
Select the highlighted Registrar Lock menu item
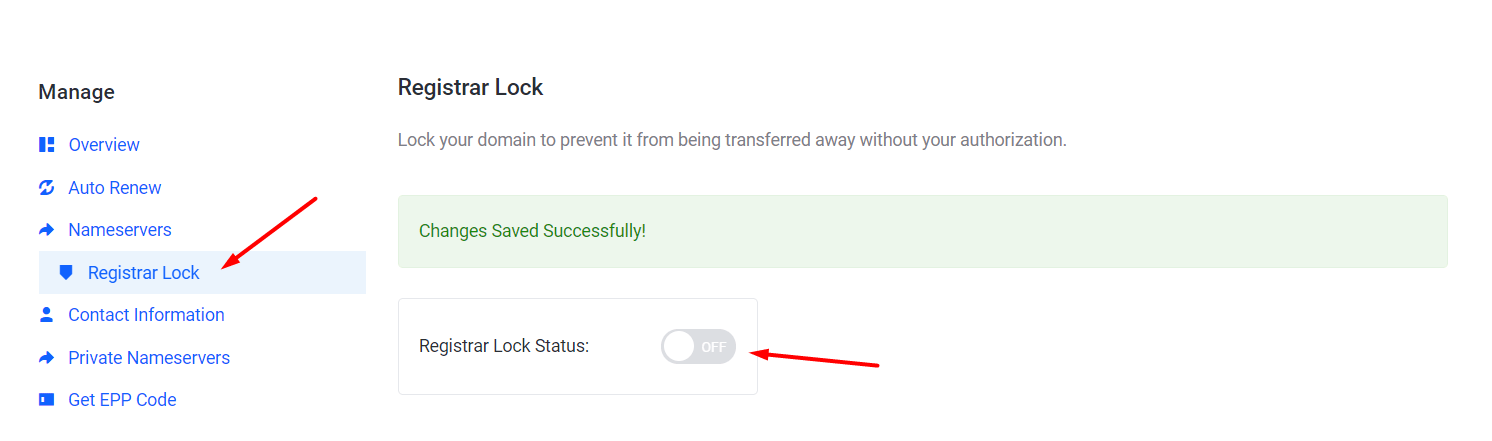coord(202,272)
